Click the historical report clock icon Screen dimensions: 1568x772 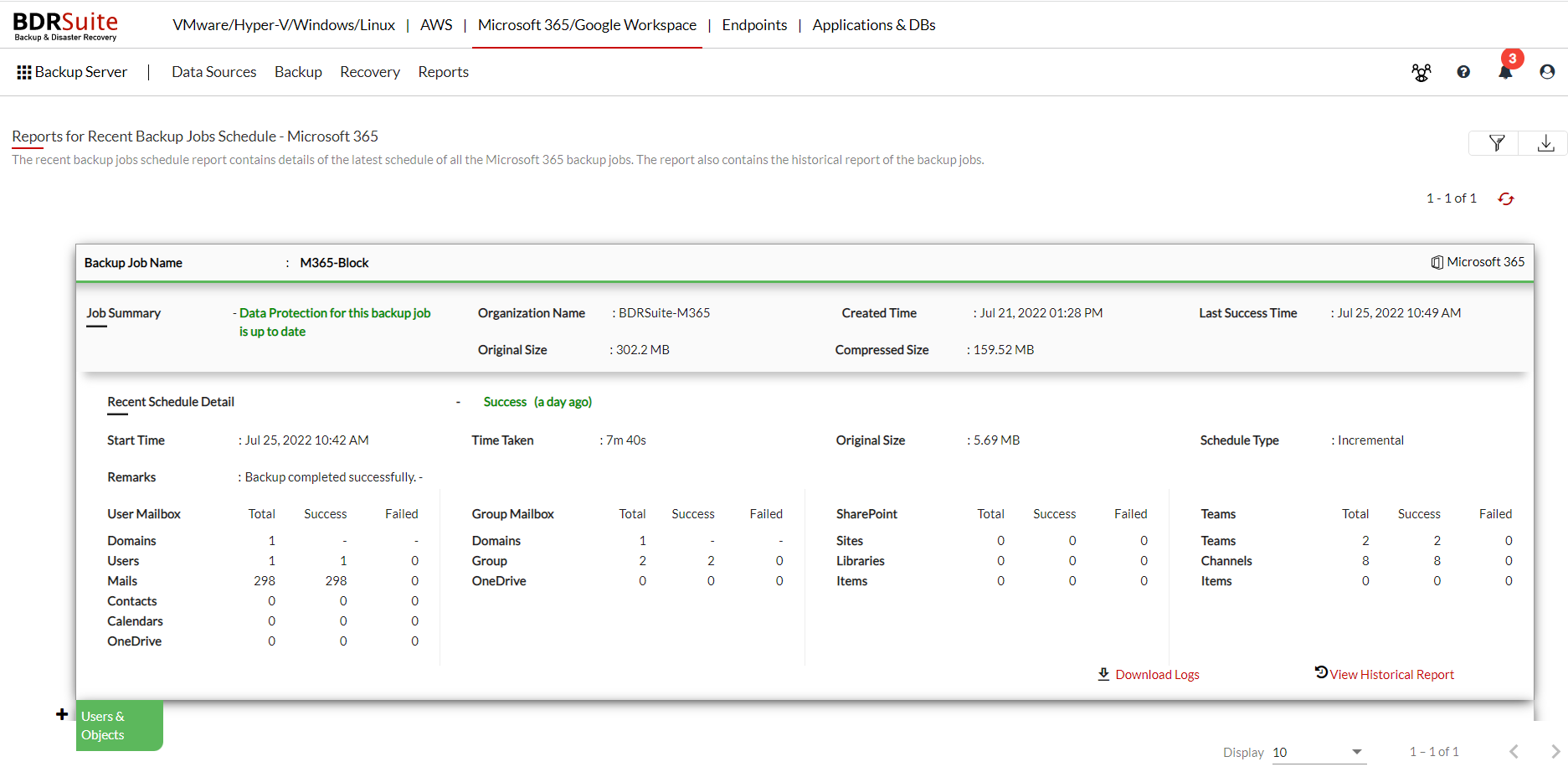pyautogui.click(x=1321, y=672)
